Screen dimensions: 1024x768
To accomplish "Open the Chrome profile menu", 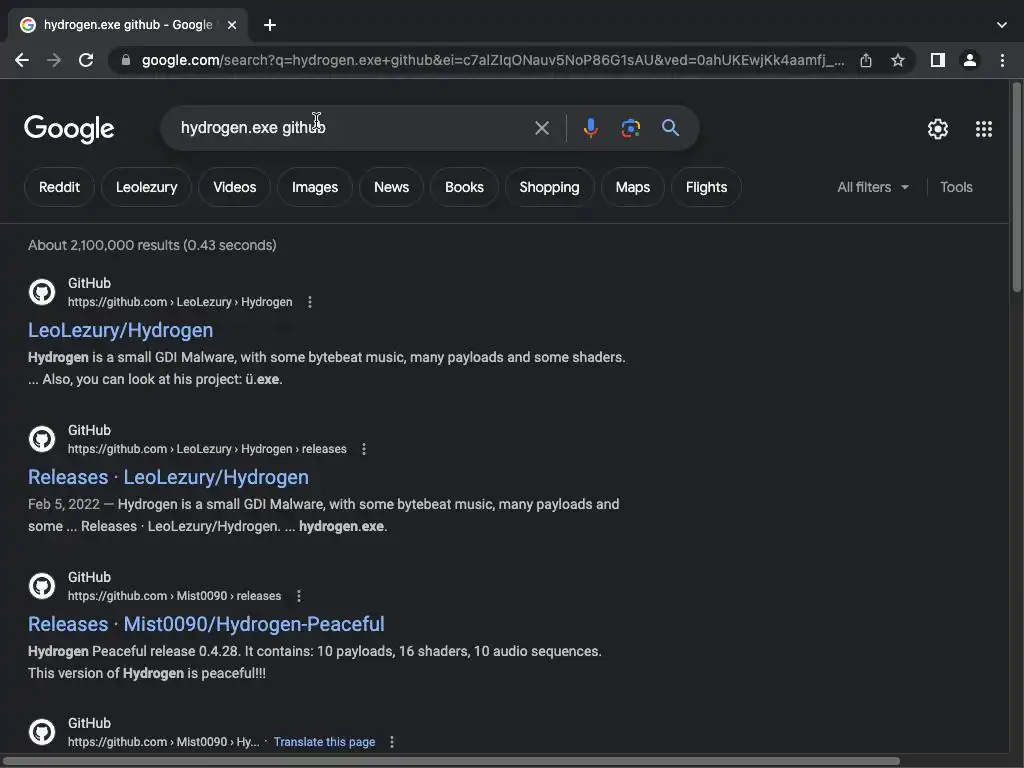I will (970, 60).
